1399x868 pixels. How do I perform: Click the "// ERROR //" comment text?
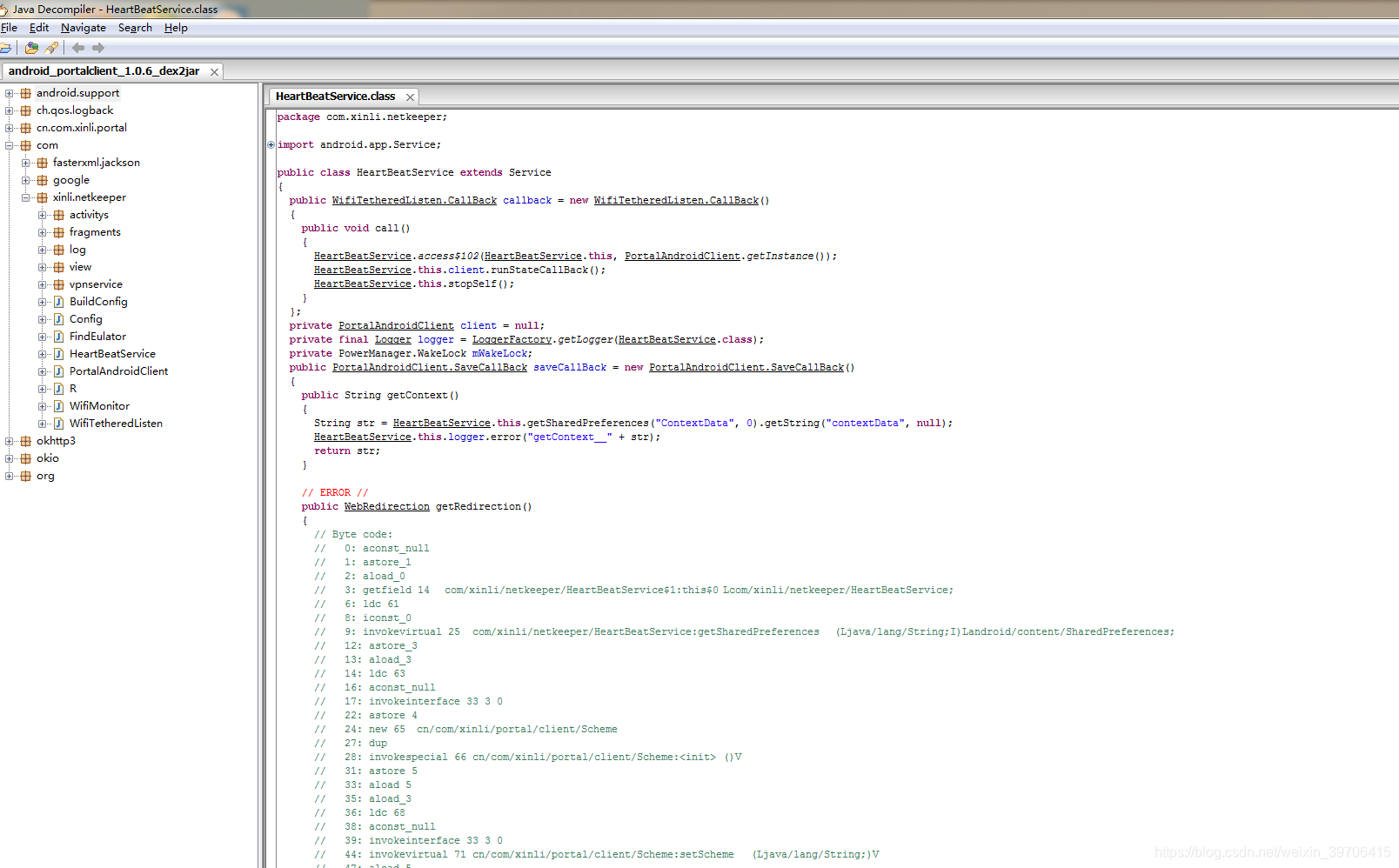click(x=335, y=493)
